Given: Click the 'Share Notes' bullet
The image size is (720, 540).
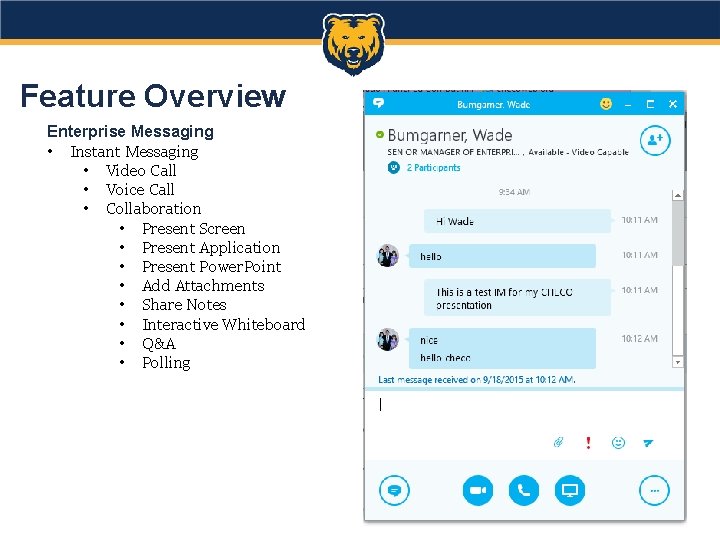Looking at the screenshot, I should tap(185, 305).
